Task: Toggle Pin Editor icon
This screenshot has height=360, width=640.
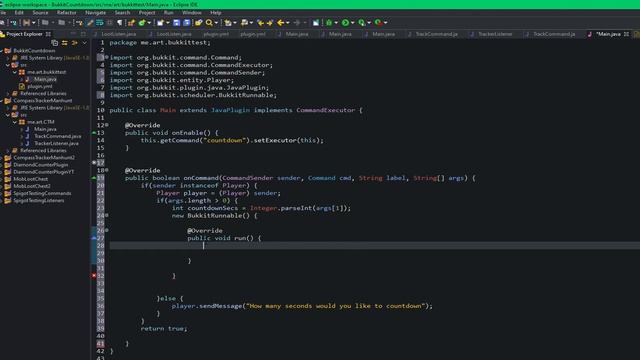Action: pos(316,23)
